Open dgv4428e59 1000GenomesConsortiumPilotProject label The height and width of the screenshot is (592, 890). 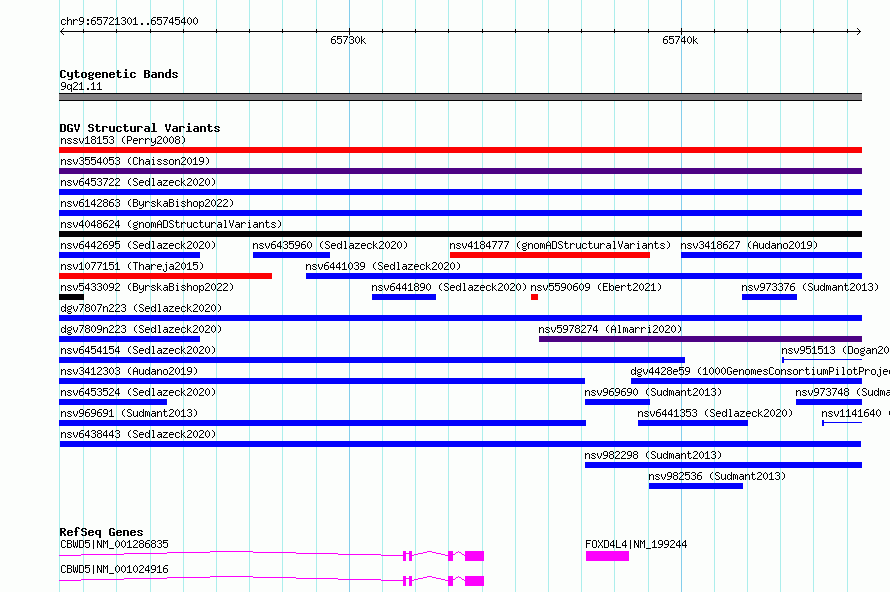pos(759,371)
